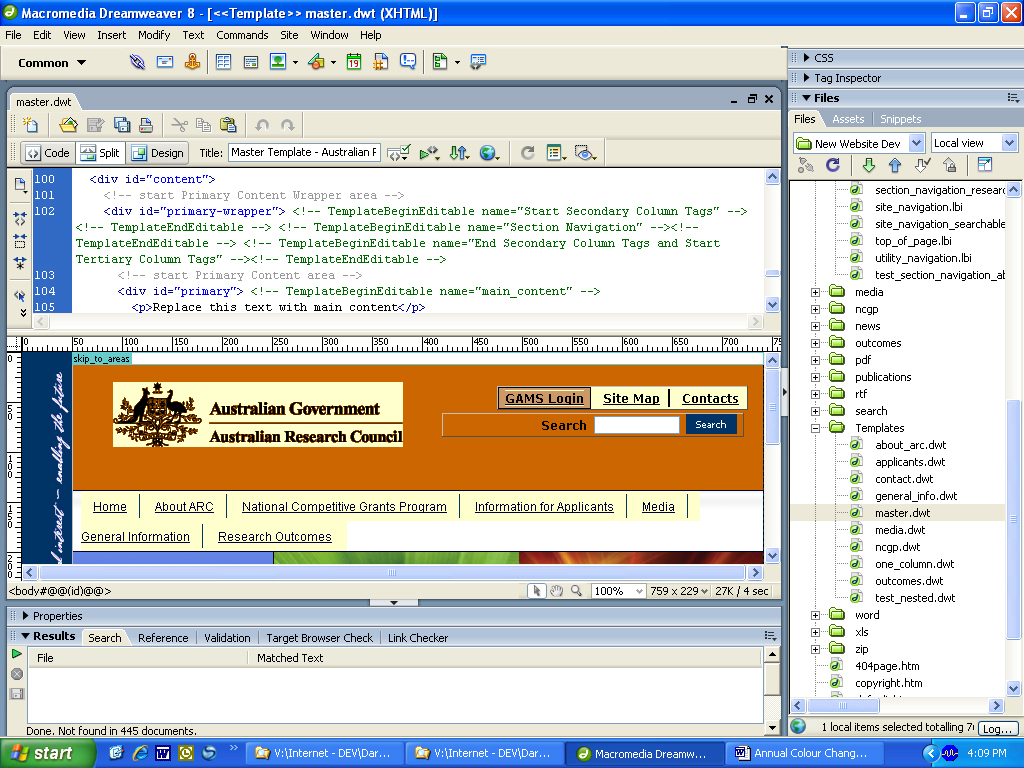The height and width of the screenshot is (768, 1024).
Task: Select the Hand tool in status bar
Action: pos(557,591)
